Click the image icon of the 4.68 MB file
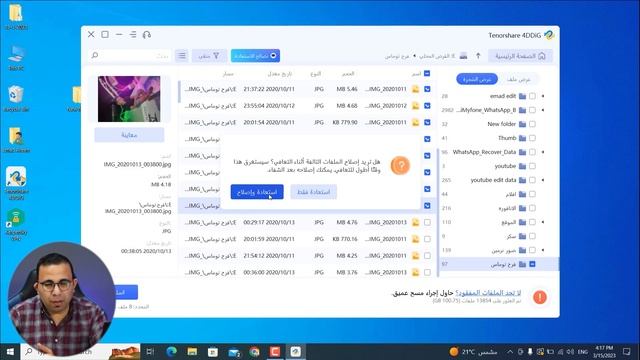Screen dimensions: 640x360 click(416, 106)
